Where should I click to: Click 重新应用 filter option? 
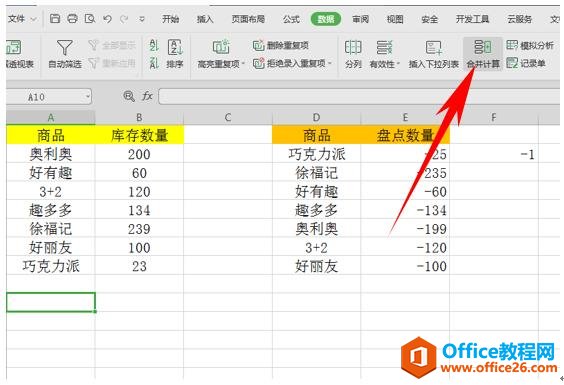[112, 63]
